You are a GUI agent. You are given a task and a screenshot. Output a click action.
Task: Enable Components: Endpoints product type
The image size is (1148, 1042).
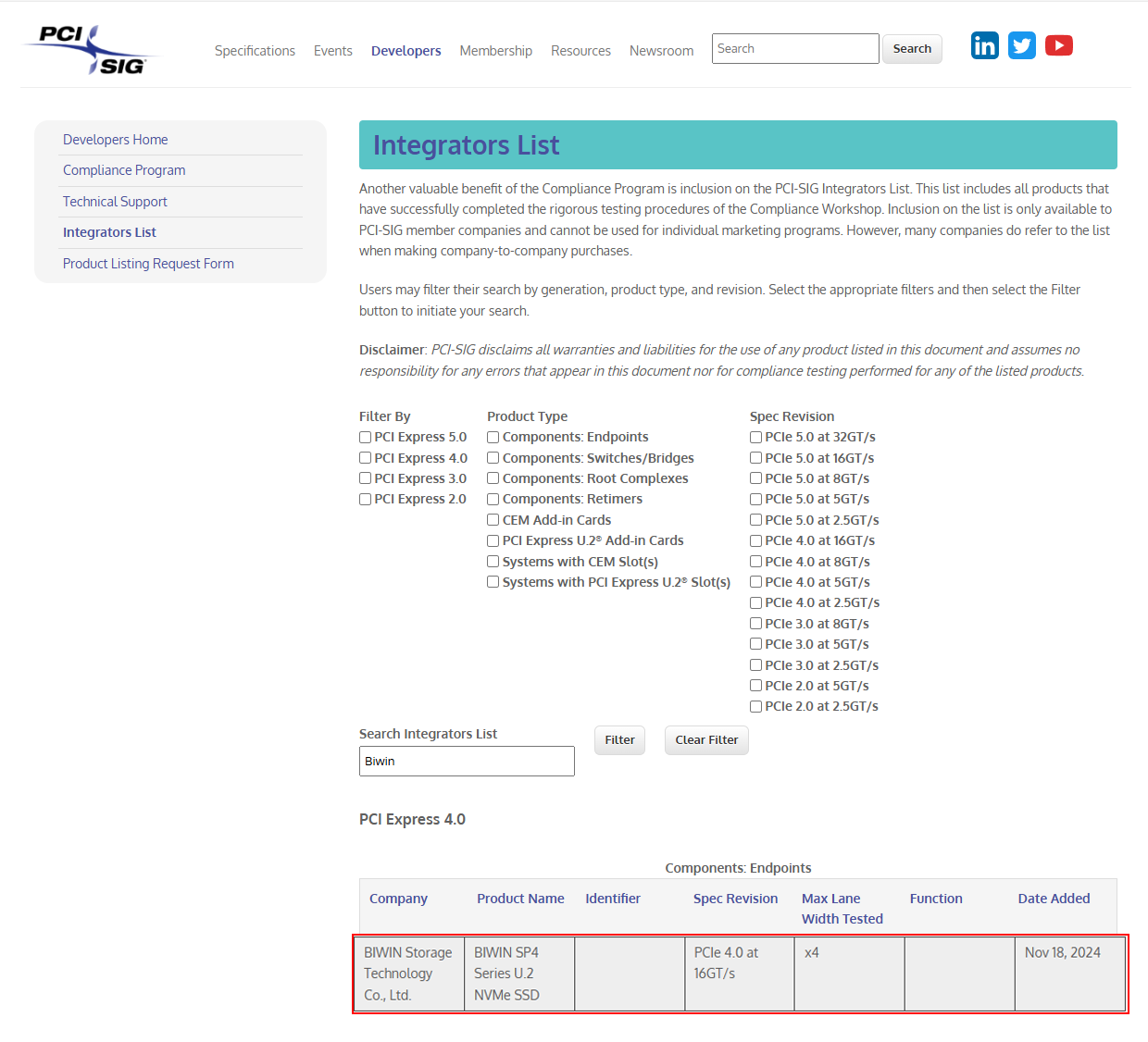coord(493,437)
